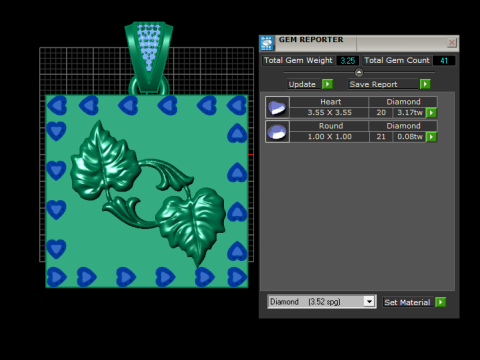Viewport: 480px width, 360px height.
Task: Click the Update button label
Action: click(x=302, y=84)
